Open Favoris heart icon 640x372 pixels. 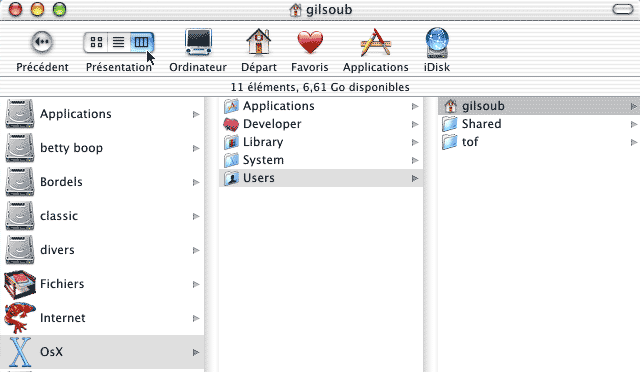coord(310,42)
